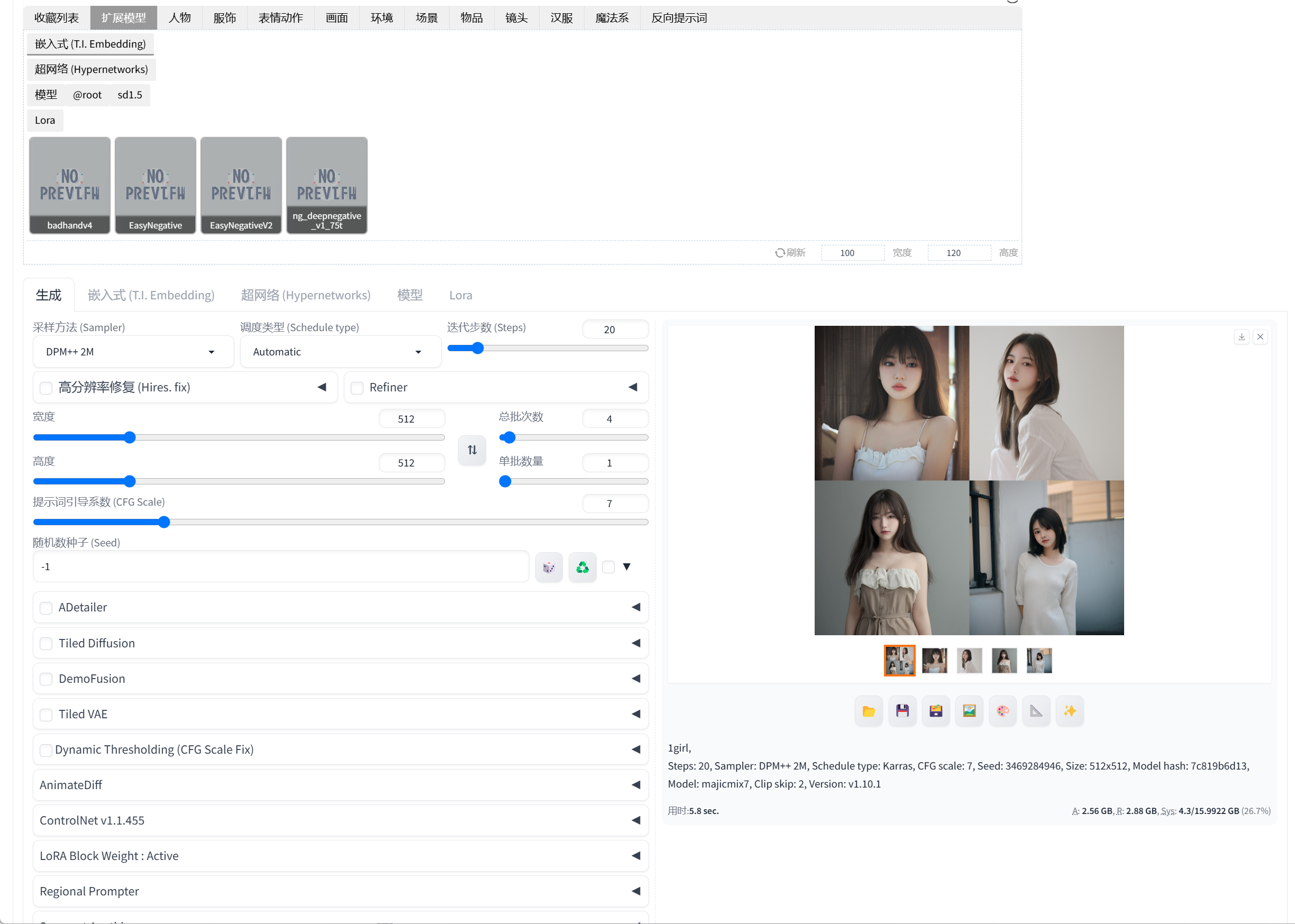
Task: Switch to the lower 嵌入式 (T.I. Embedding) tab
Action: tap(151, 295)
